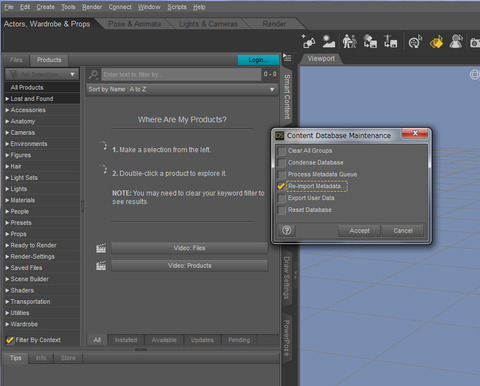Click the film icon beside Video: Products
The height and width of the screenshot is (386, 480).
[101, 266]
